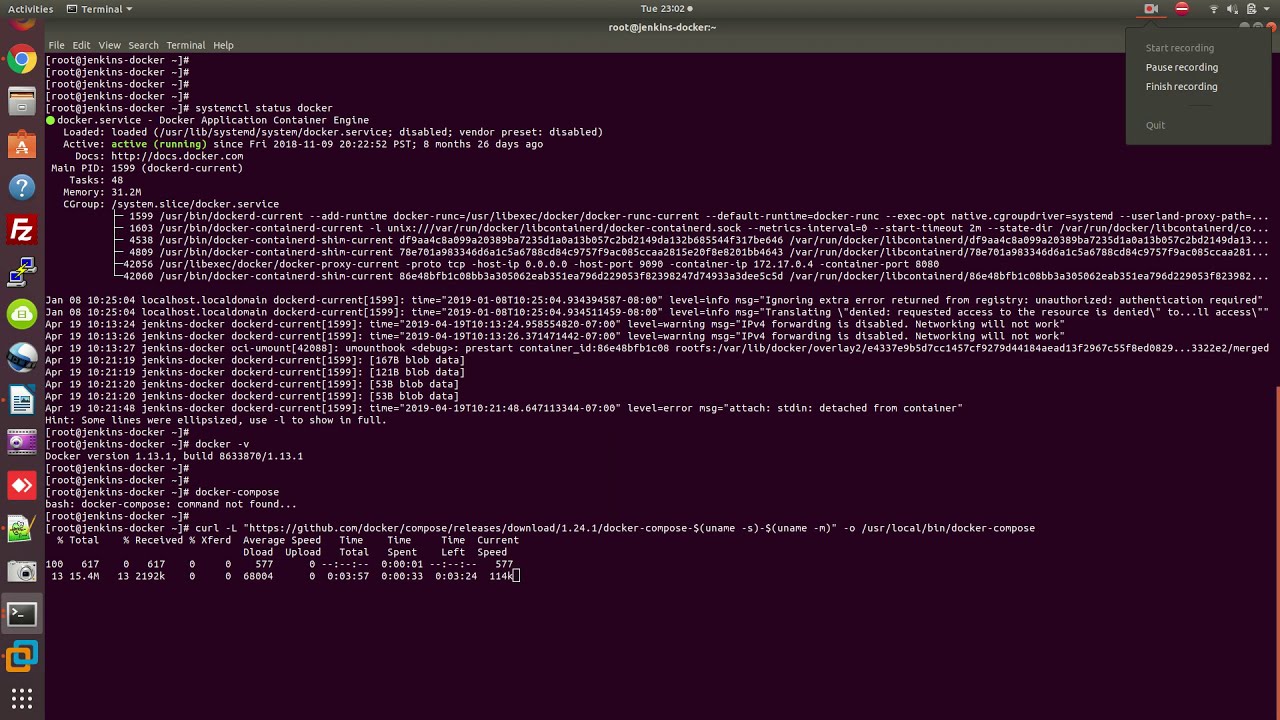Select Start recording in the popup
This screenshot has height=720, width=1280.
(1180, 48)
